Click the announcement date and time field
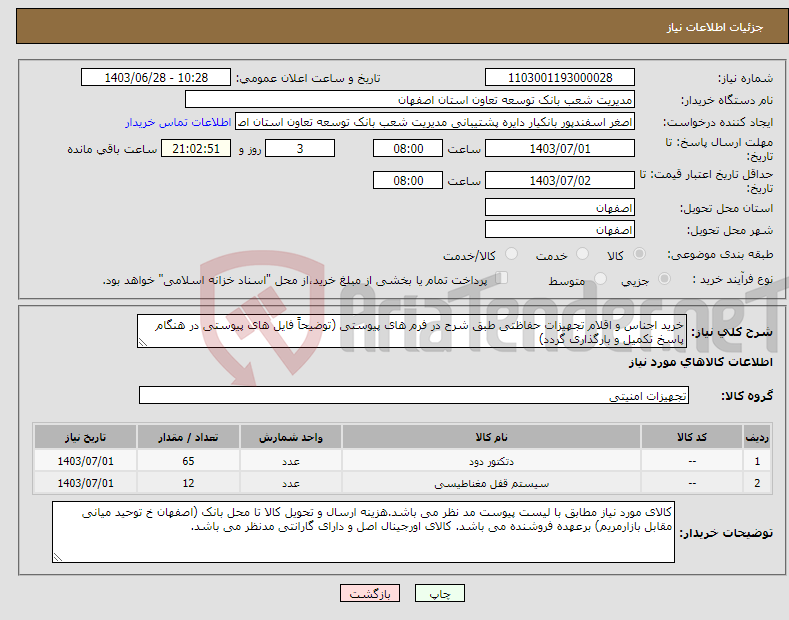The height and width of the screenshot is (620, 789). coord(156,78)
